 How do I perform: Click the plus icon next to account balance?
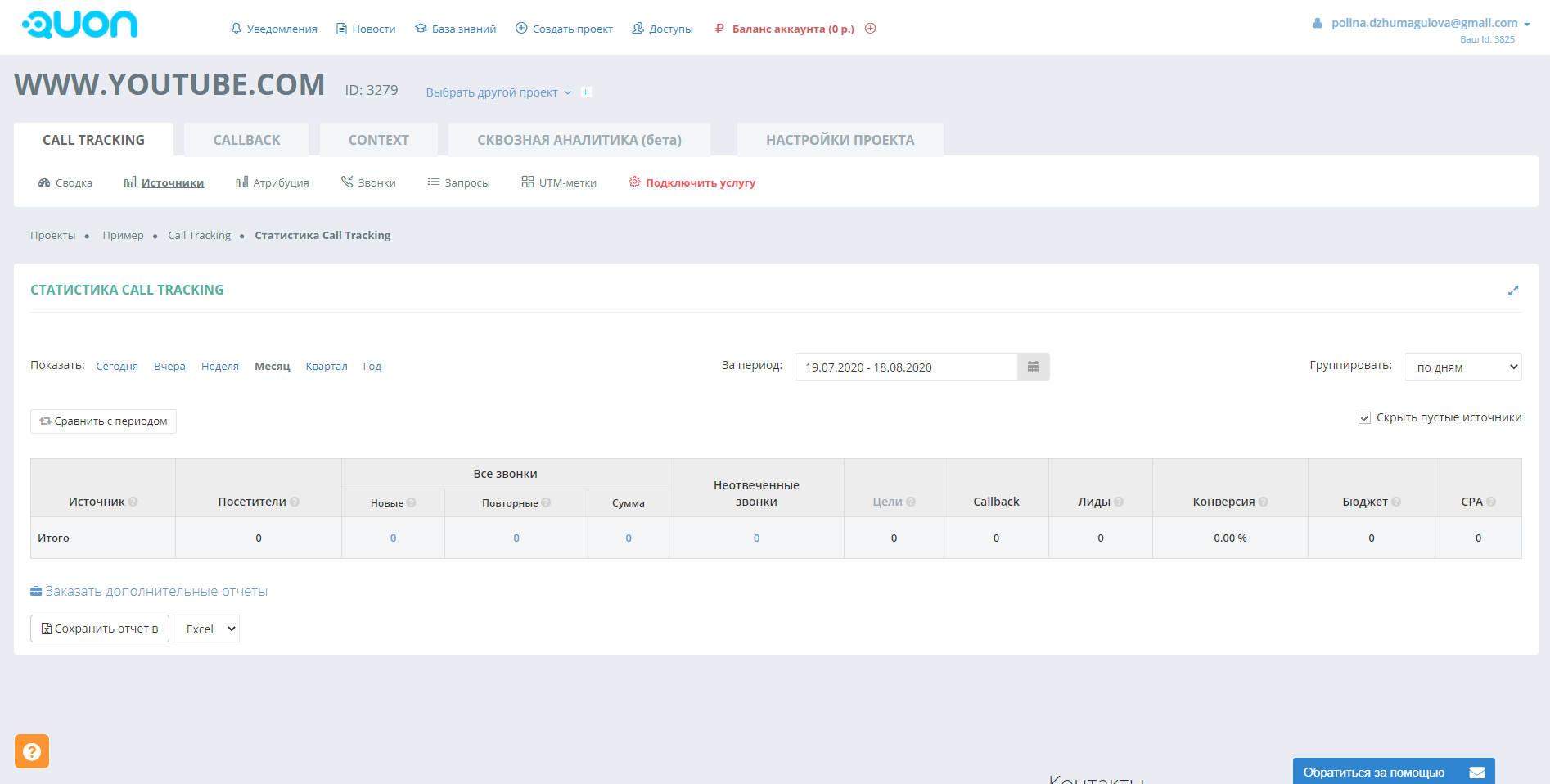[x=871, y=29]
